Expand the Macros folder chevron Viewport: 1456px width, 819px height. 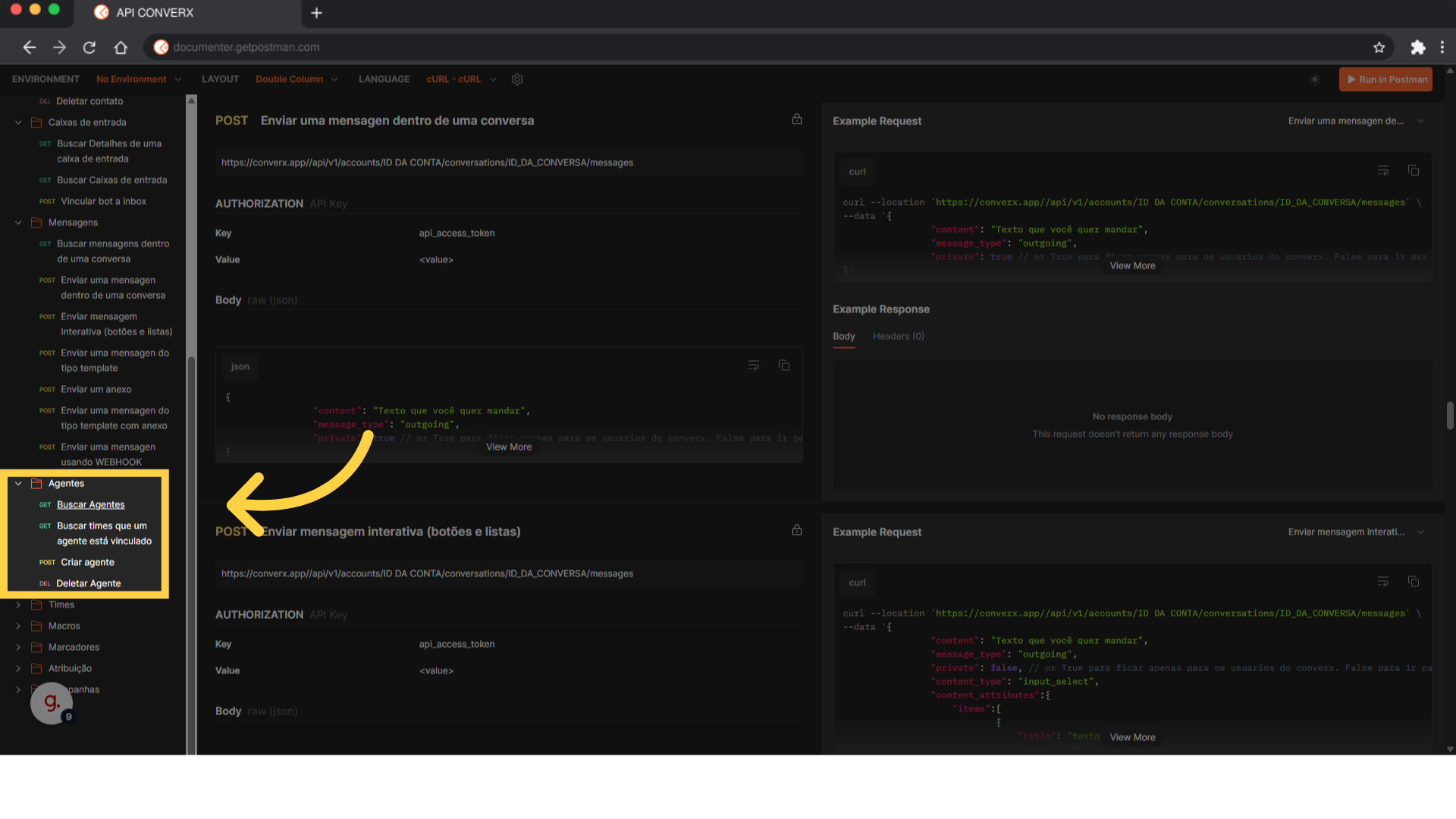click(x=18, y=626)
